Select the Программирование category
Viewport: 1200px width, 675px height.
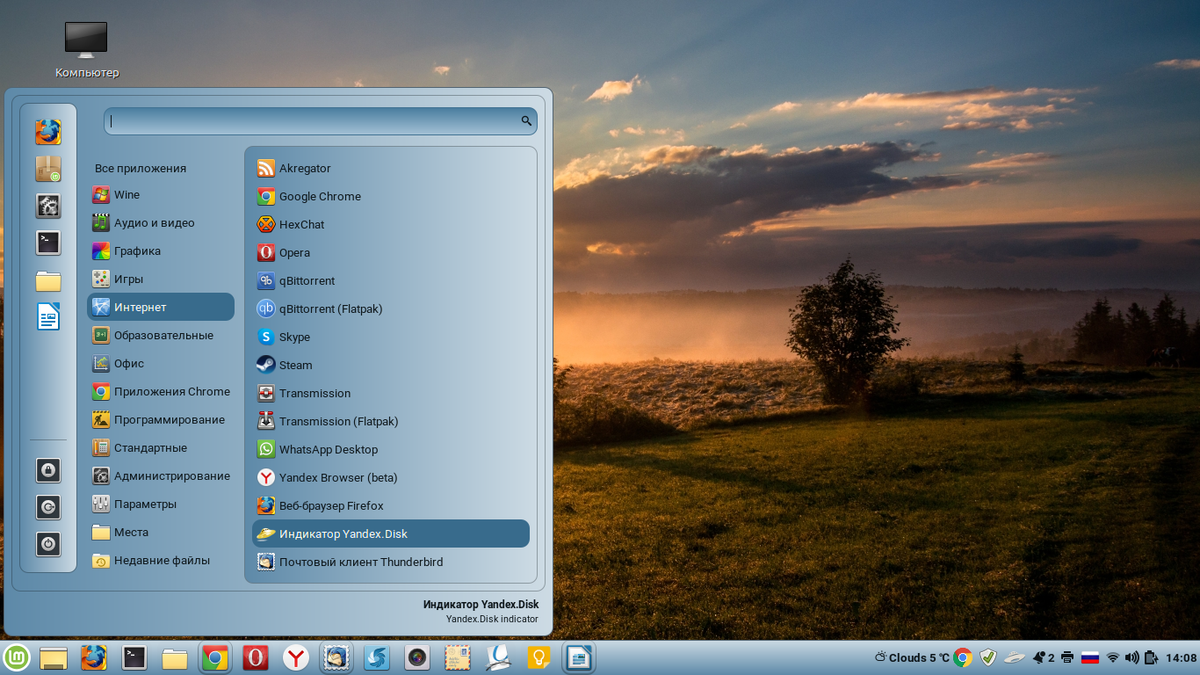click(x=160, y=420)
